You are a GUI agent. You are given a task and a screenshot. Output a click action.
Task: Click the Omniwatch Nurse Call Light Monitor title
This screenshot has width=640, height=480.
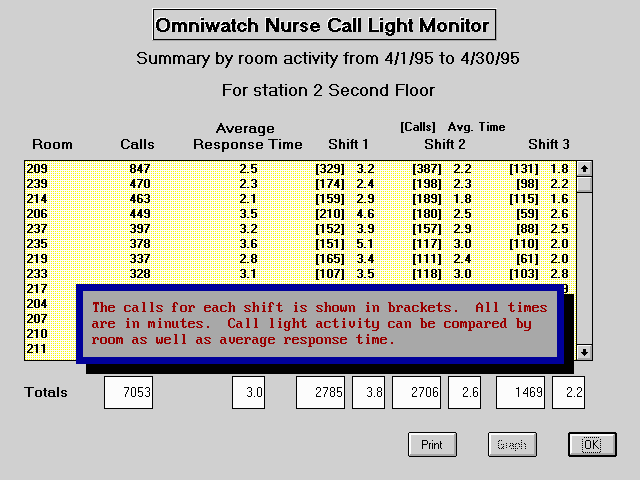pyautogui.click(x=324, y=25)
